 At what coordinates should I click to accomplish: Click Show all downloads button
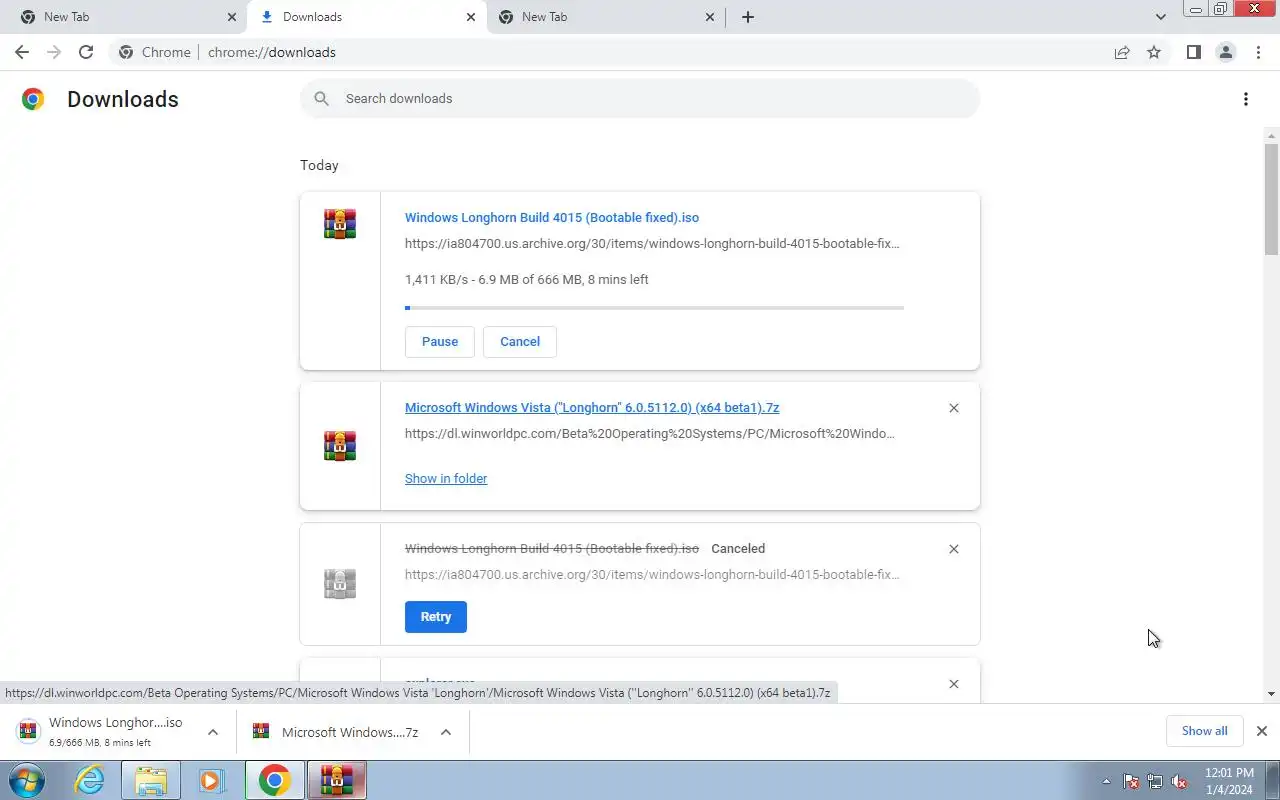pyautogui.click(x=1204, y=731)
